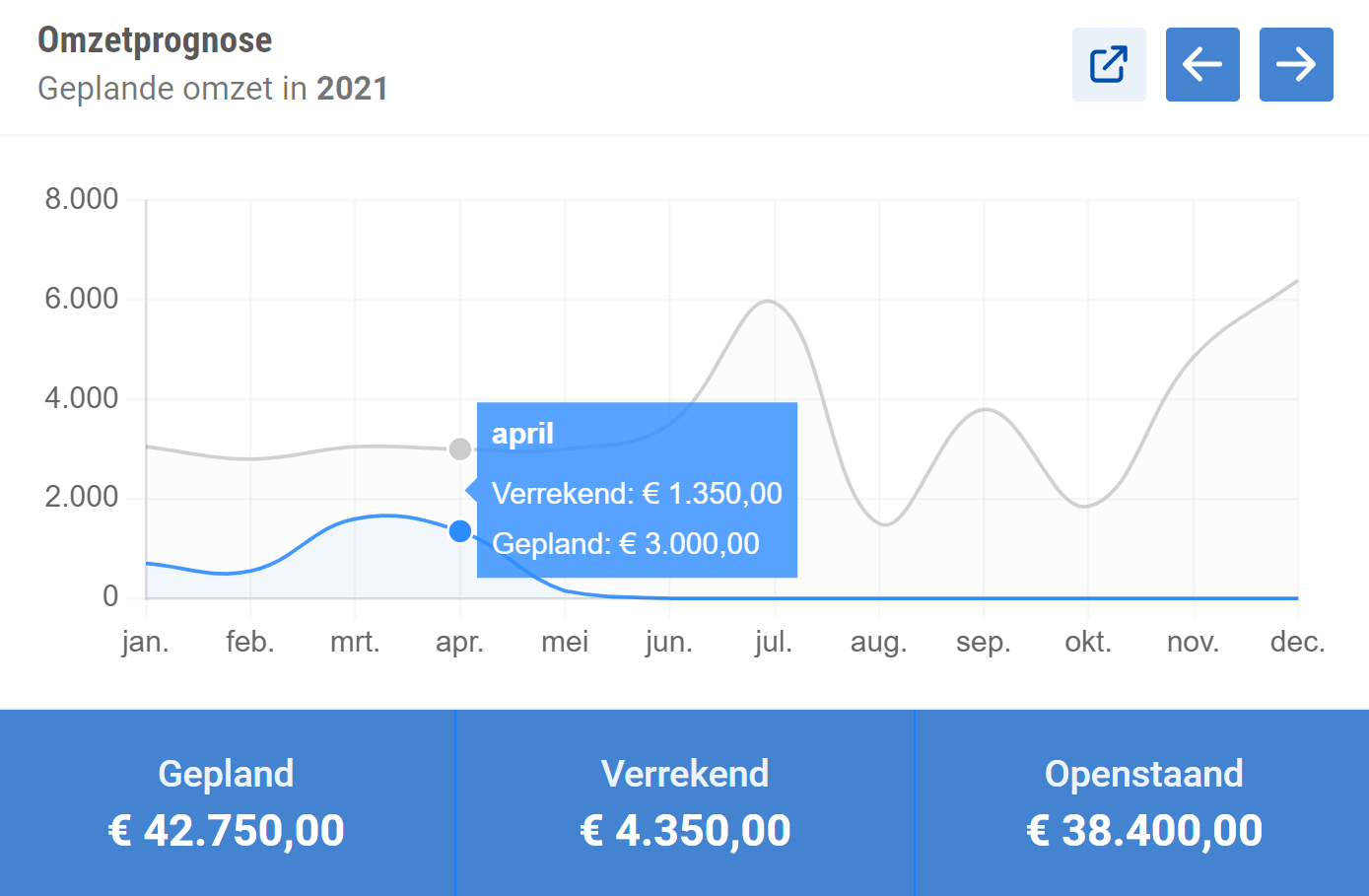Go to next year with right arrow
This screenshot has height=896, width=1369.
pos(1296,65)
